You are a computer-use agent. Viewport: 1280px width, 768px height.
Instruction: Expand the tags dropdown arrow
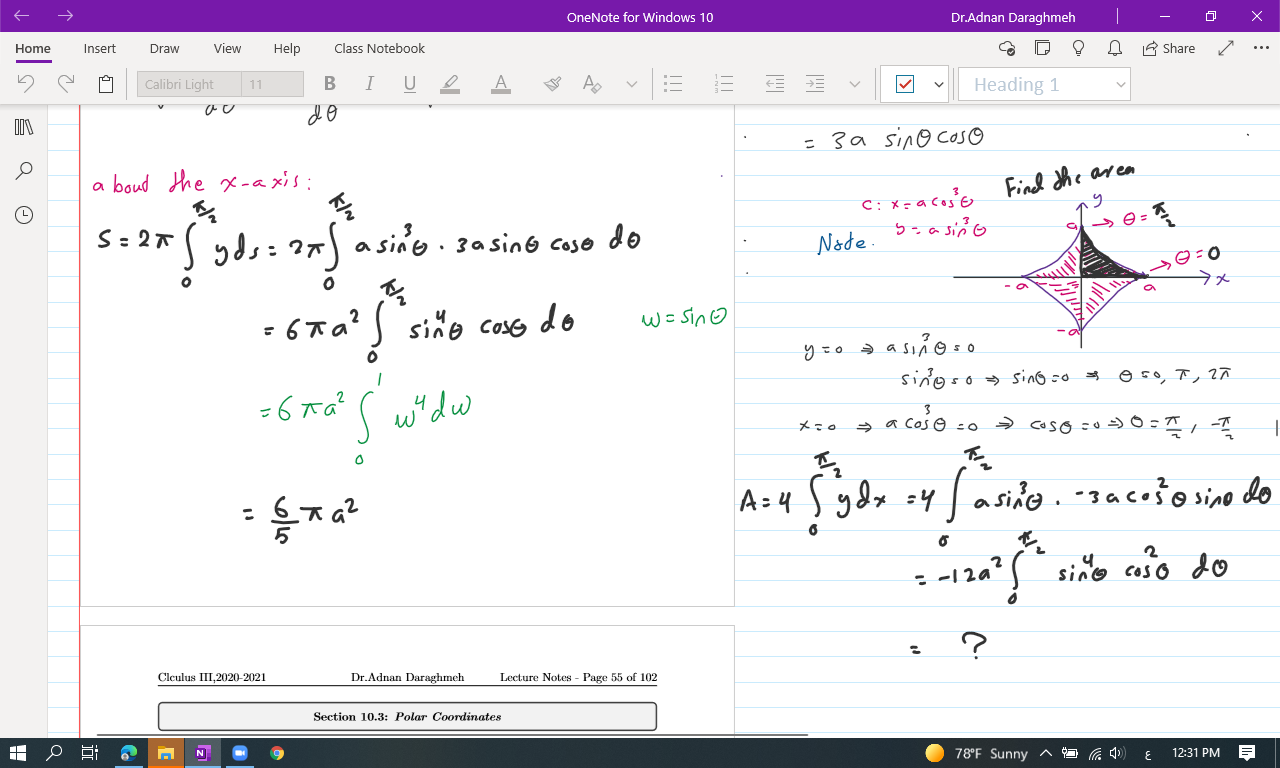click(x=938, y=85)
